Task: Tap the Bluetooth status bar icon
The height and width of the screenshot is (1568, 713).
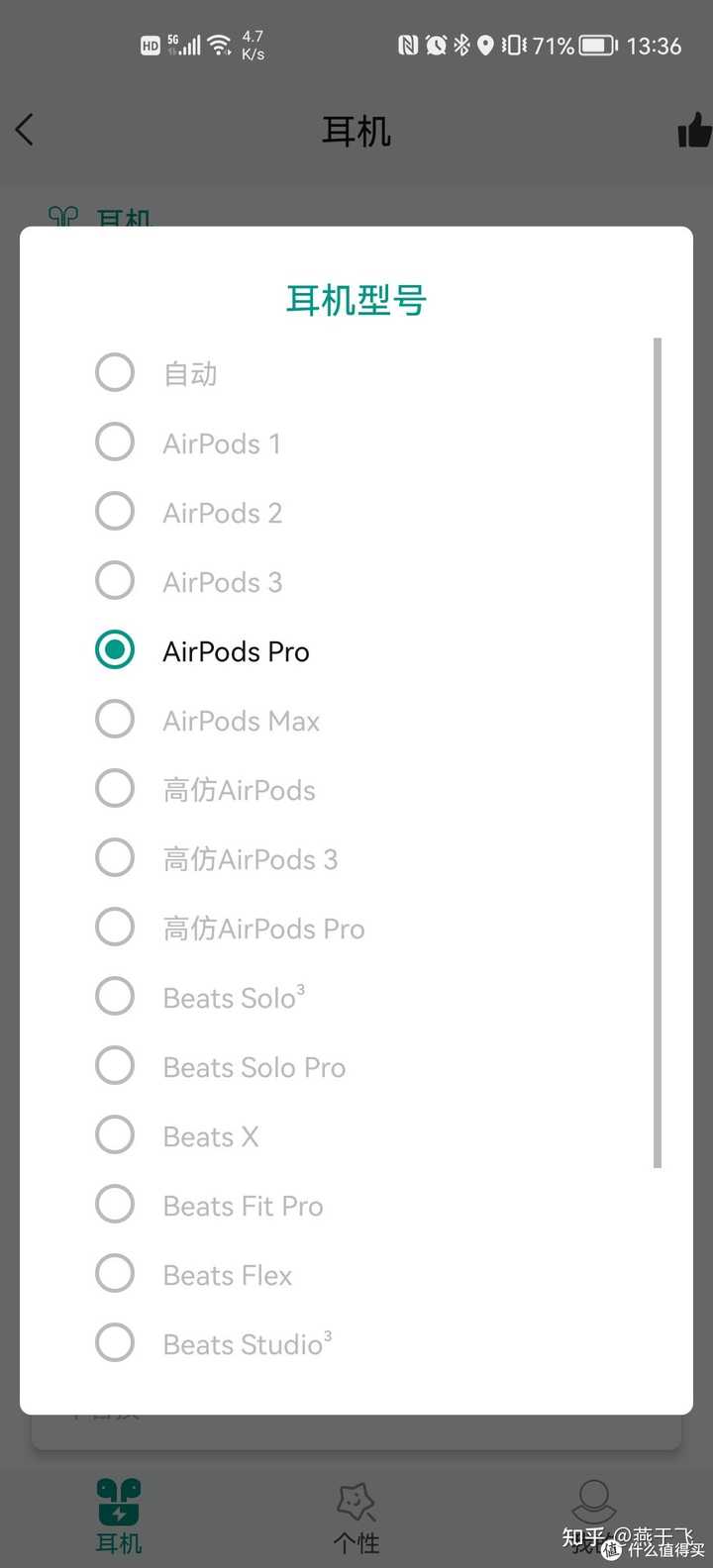Action: (461, 45)
